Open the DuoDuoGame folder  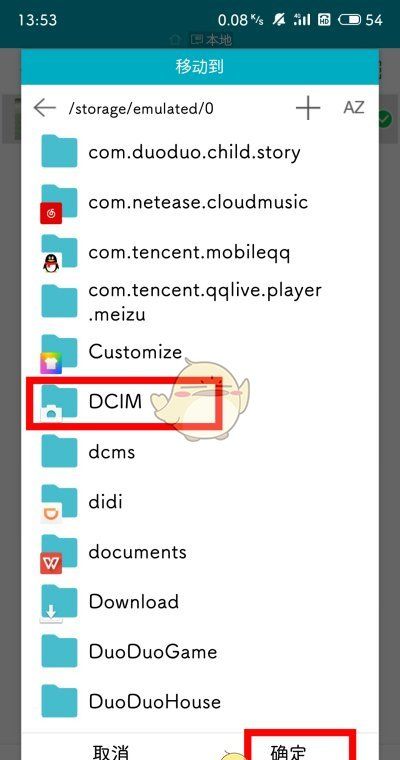pos(200,652)
